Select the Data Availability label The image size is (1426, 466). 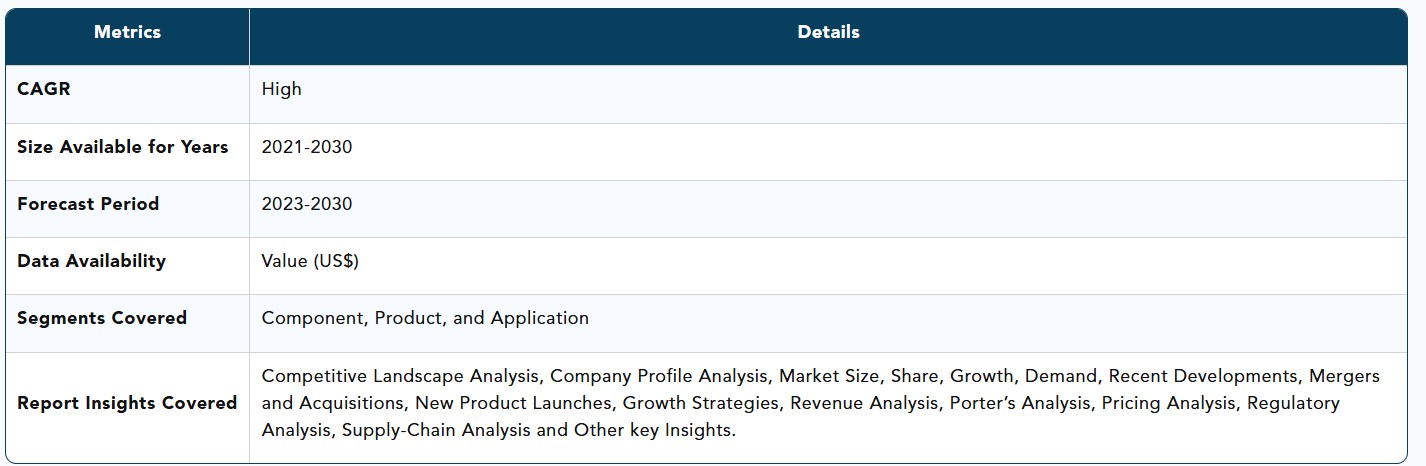coord(92,261)
